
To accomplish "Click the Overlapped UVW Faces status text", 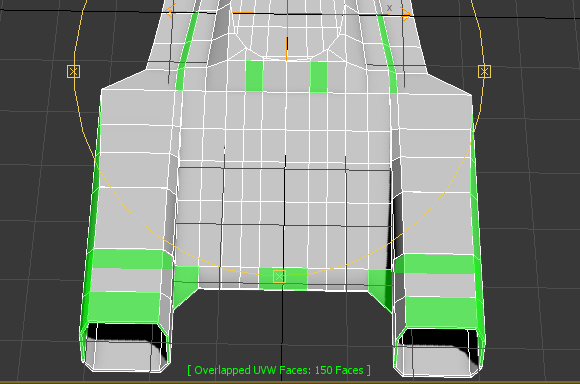I will 279,370.
